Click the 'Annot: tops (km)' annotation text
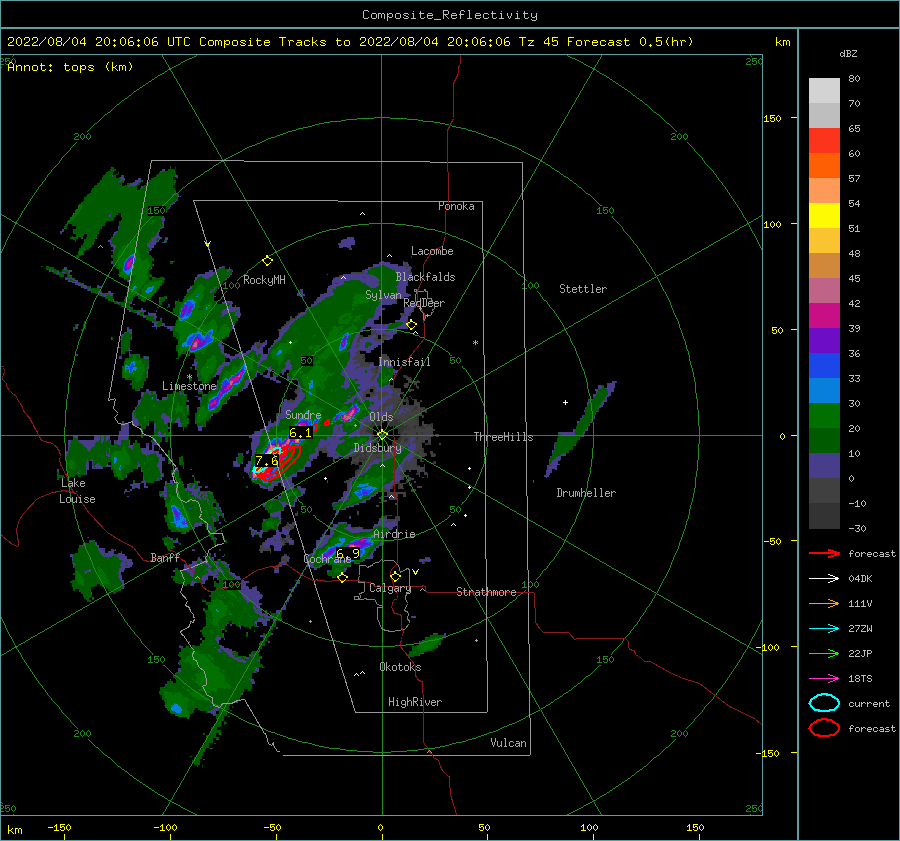This screenshot has width=900, height=841. [70, 67]
